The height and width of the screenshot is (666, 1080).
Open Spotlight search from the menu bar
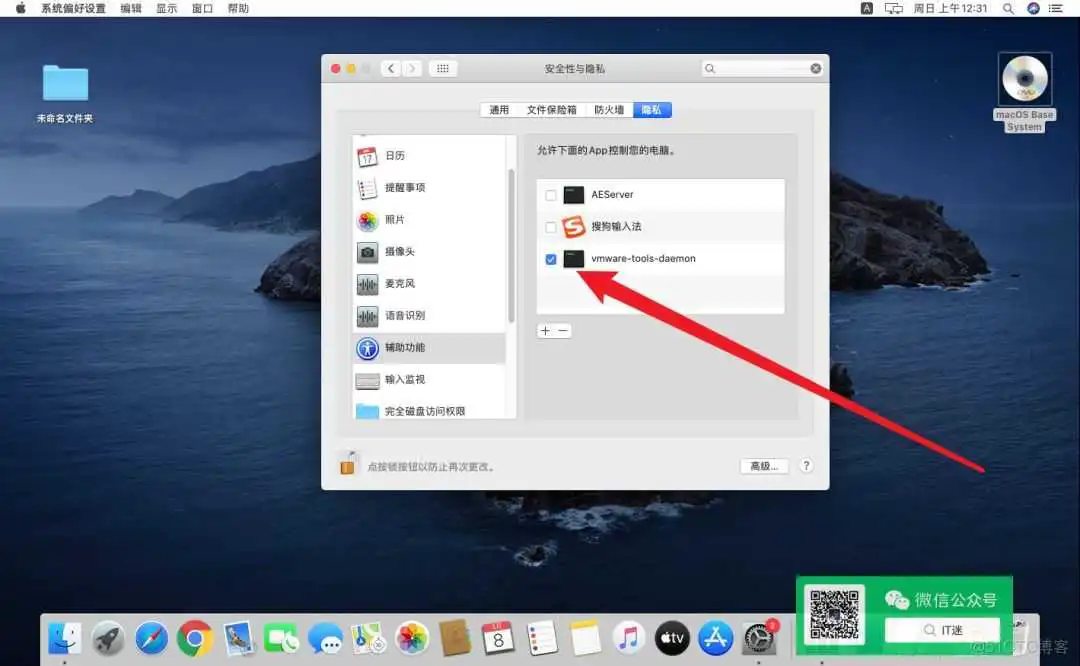pyautogui.click(x=1008, y=8)
